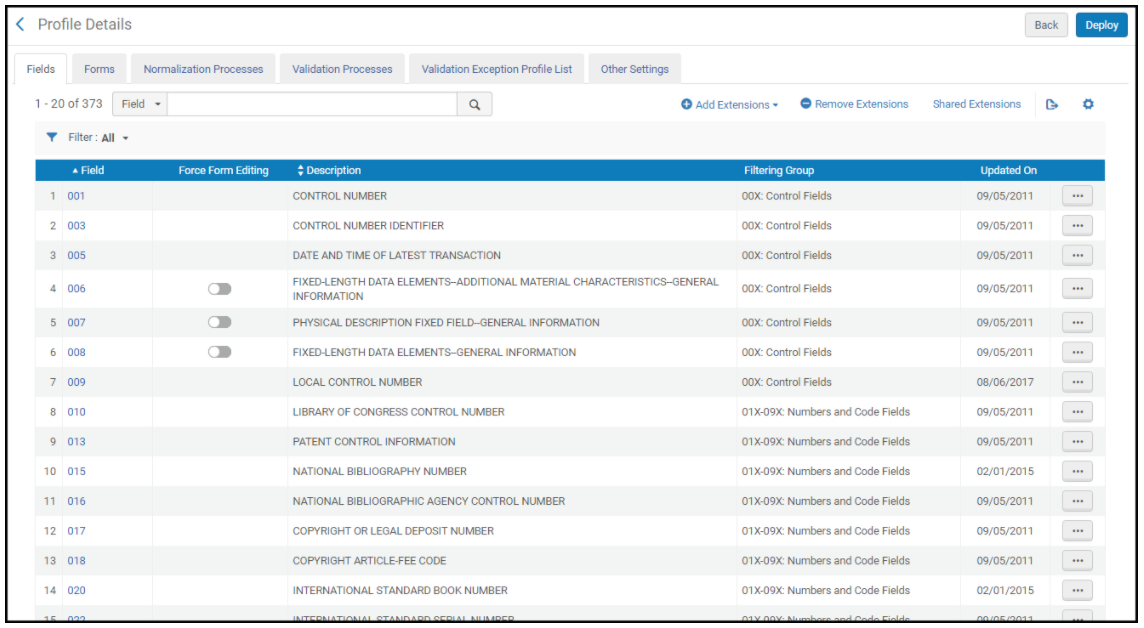Open row actions menu for field 020
The width and height of the screenshot is (1144, 628).
[1078, 591]
